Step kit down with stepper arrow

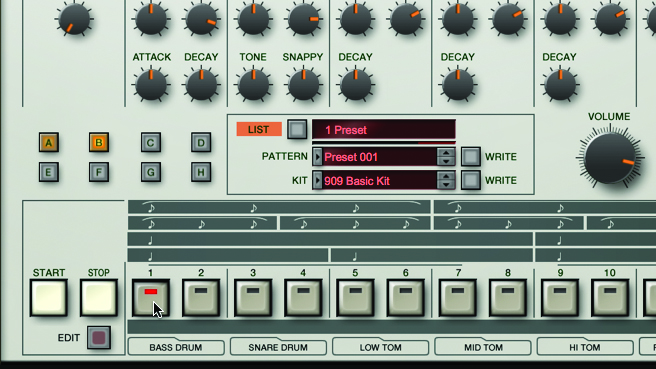coord(446,185)
